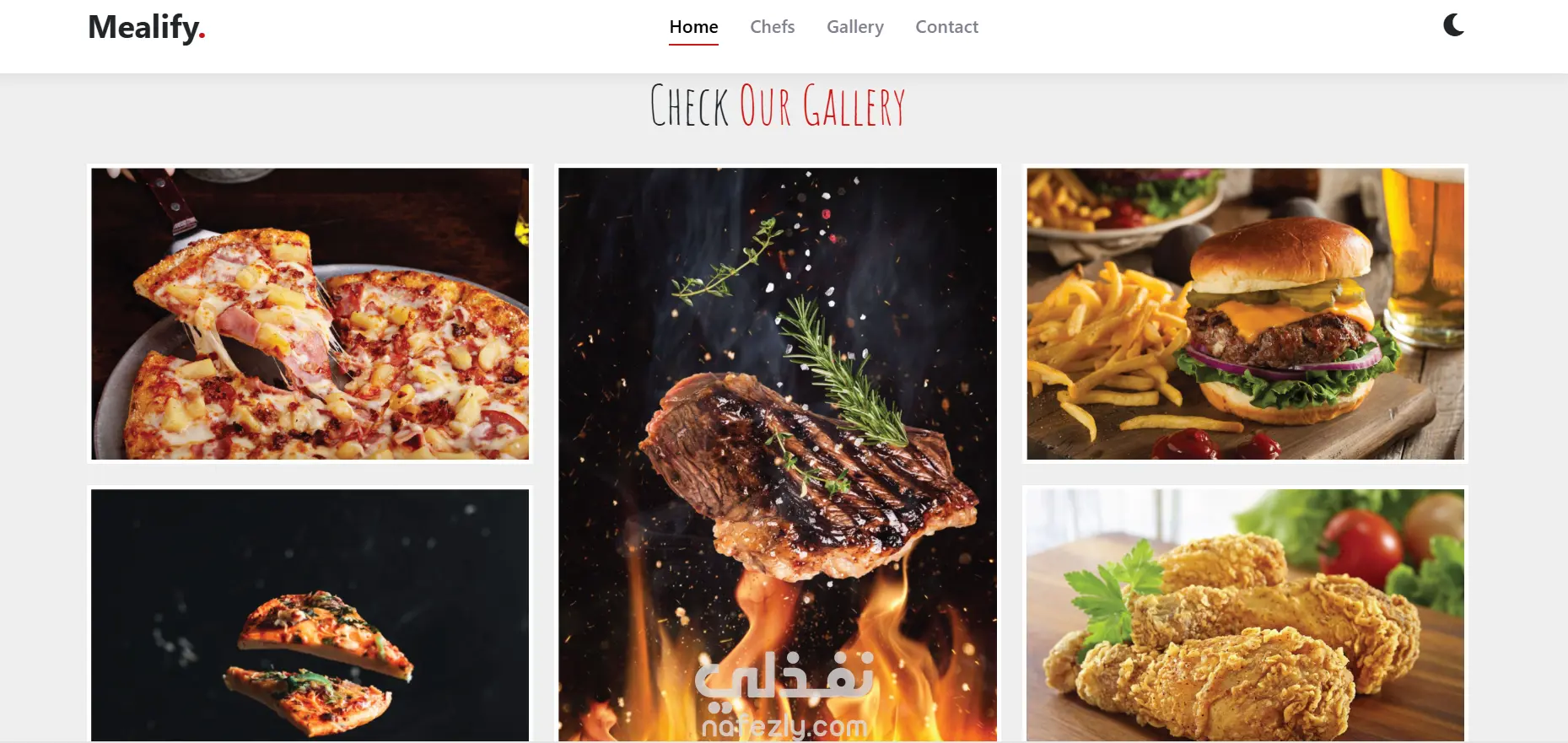Image resolution: width=1568 pixels, height=743 pixels.
Task: Click the beer glass in burger photo
Action: pyautogui.click(x=1425, y=253)
